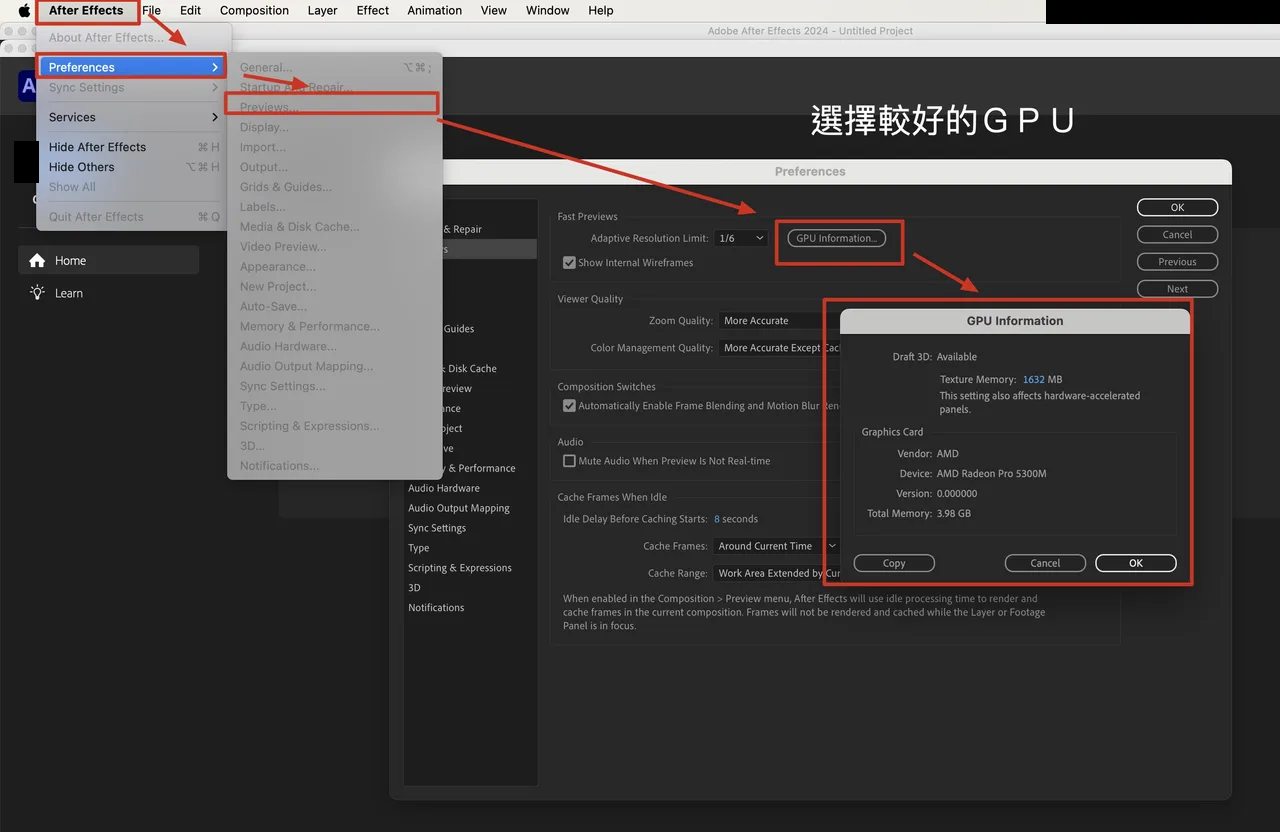
Task: Click Cancel in Preferences dialog
Action: (1177, 234)
